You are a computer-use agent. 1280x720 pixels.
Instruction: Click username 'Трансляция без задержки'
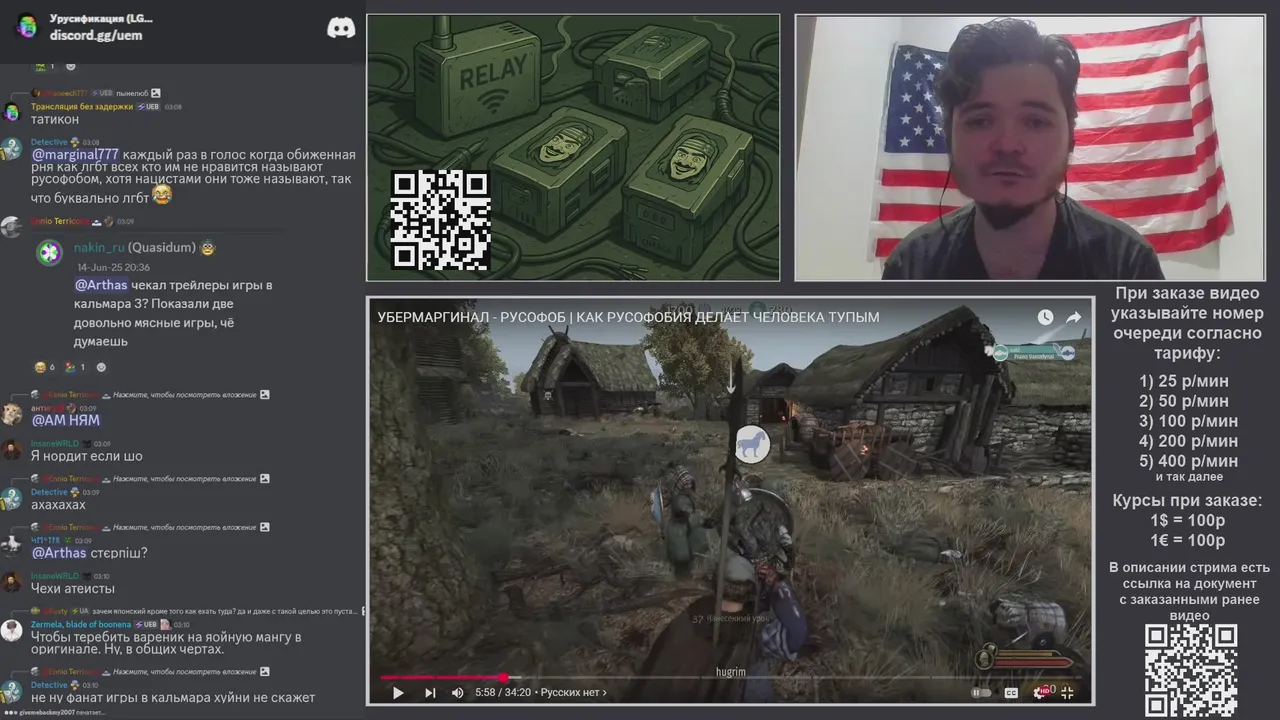(81, 106)
